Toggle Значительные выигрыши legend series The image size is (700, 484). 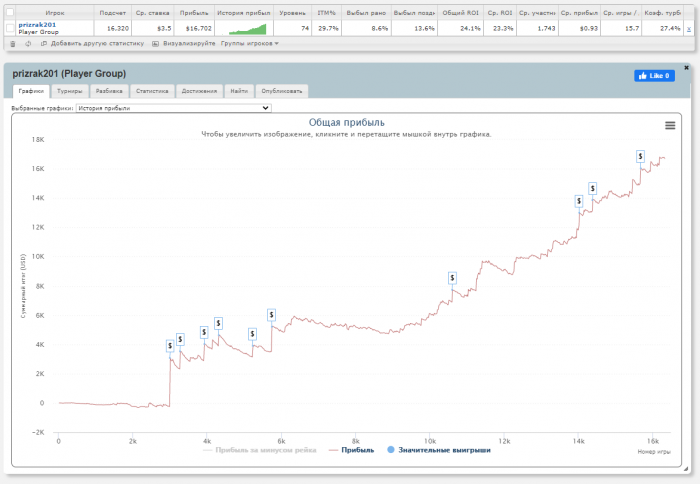coord(438,450)
